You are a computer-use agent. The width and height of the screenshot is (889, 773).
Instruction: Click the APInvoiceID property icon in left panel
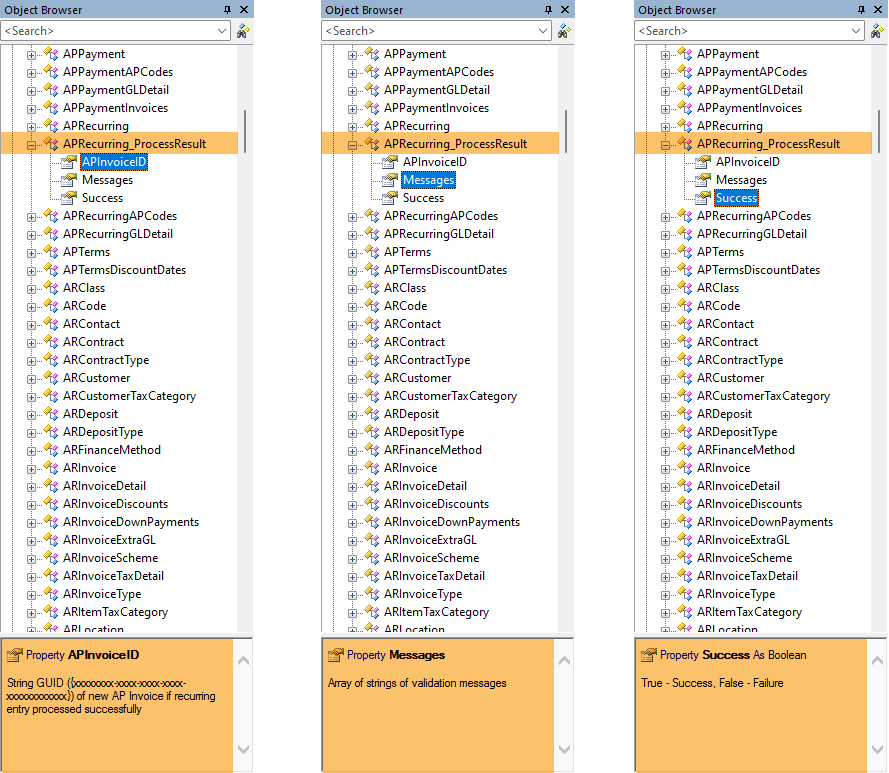coord(69,162)
